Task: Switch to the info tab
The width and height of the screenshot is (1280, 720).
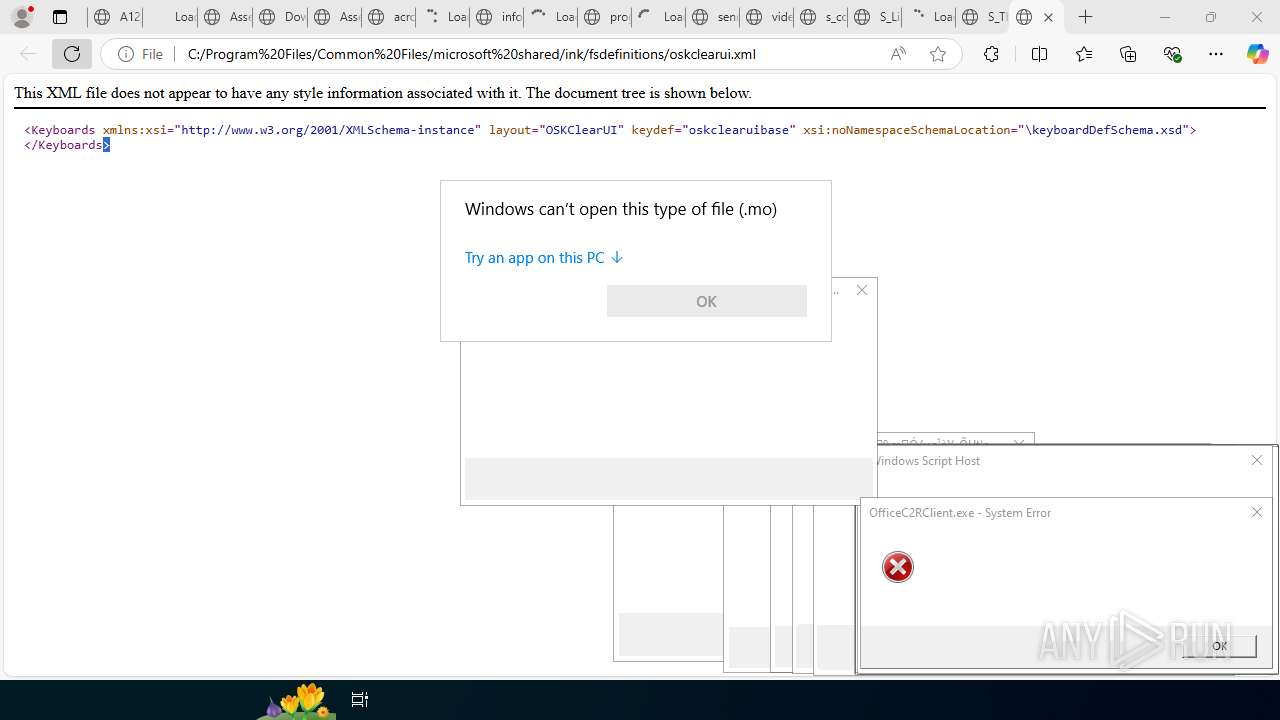Action: click(x=497, y=17)
